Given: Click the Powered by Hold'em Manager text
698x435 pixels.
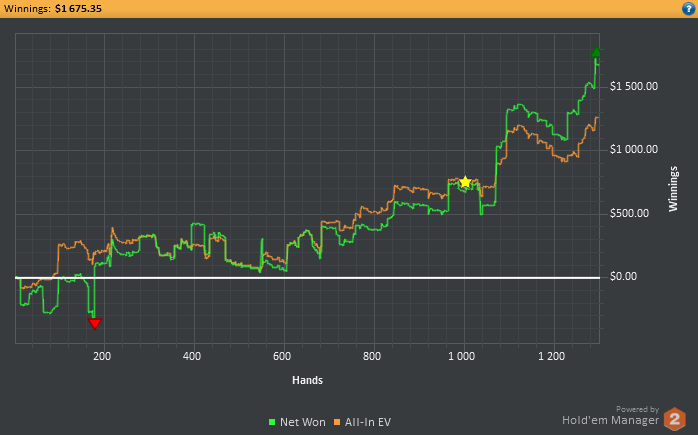Looking at the screenshot, I should coord(611,416).
